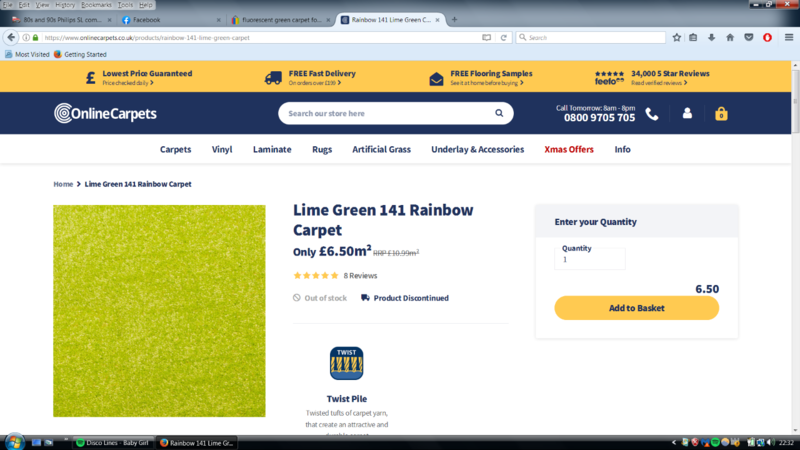Click the Quantity input field

[589, 259]
